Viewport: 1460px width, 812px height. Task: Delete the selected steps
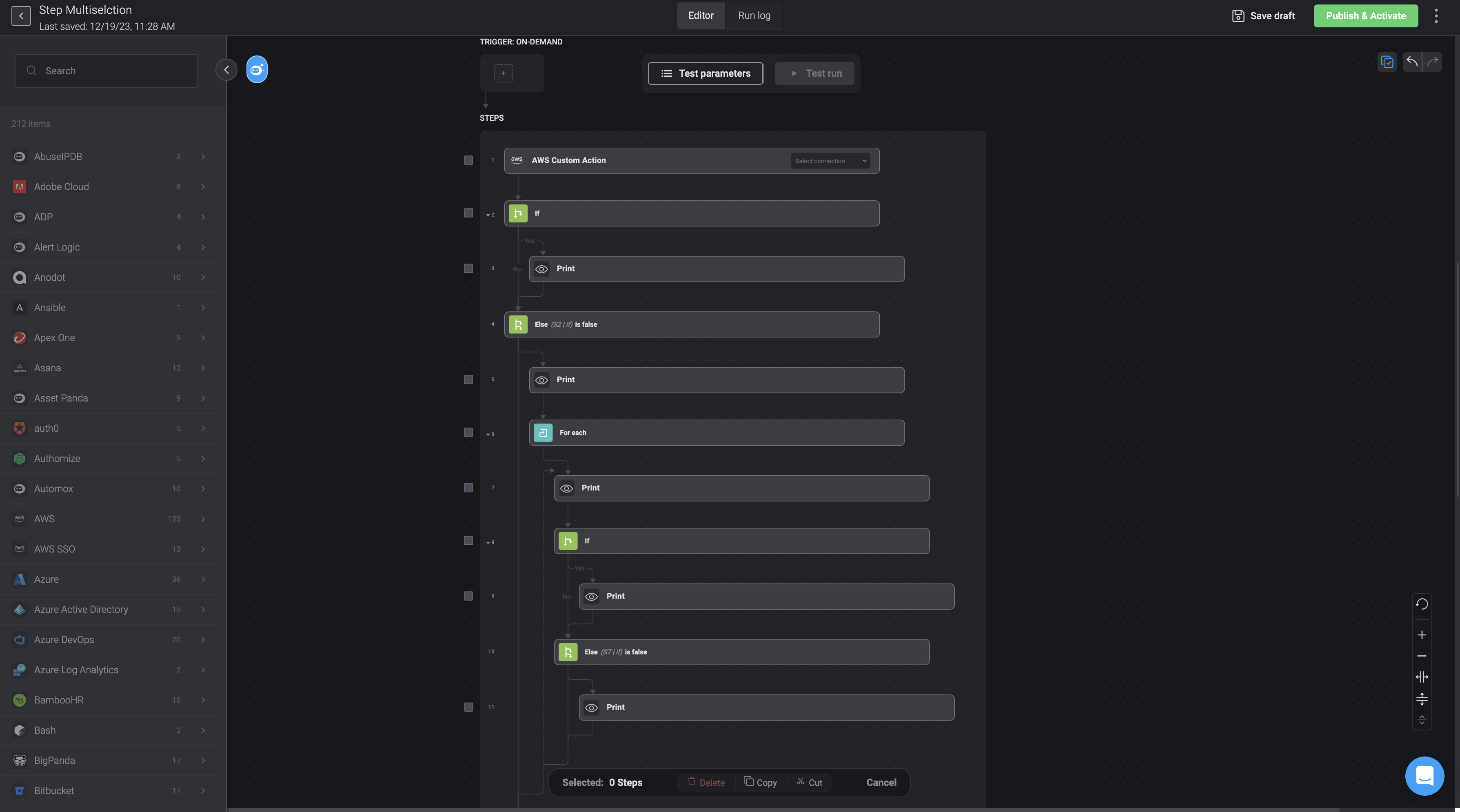coord(706,783)
